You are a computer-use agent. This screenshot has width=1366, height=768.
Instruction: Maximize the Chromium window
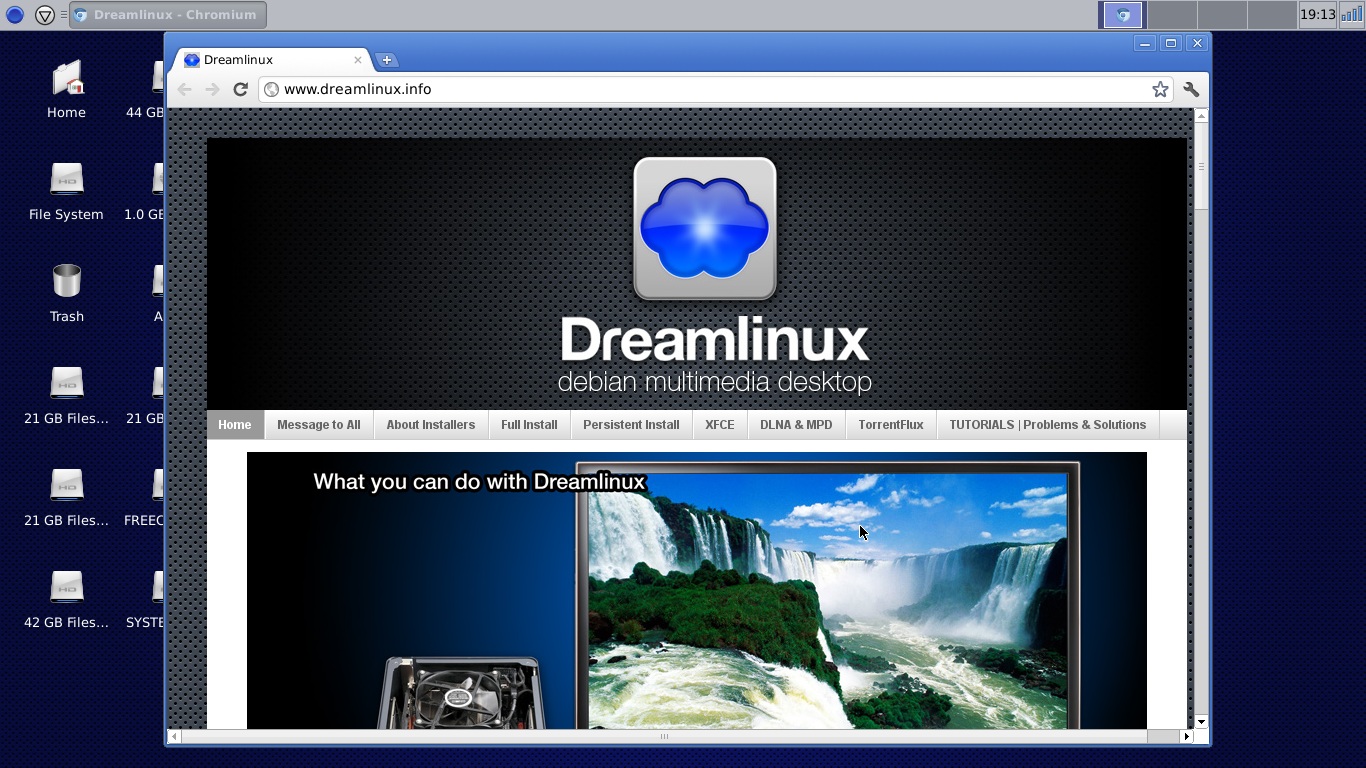click(1171, 43)
